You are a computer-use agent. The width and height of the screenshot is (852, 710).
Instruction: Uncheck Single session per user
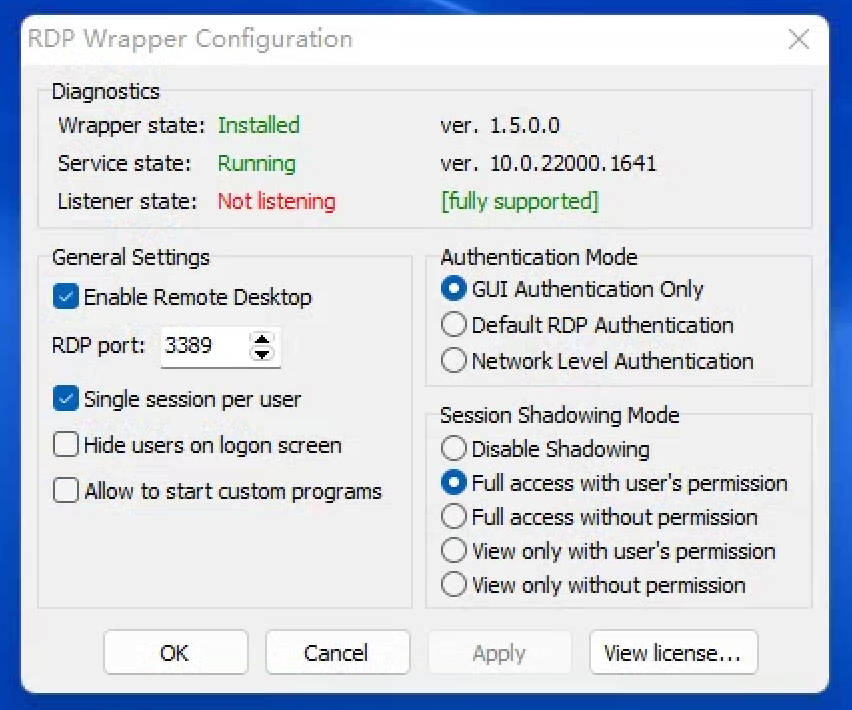[65, 398]
